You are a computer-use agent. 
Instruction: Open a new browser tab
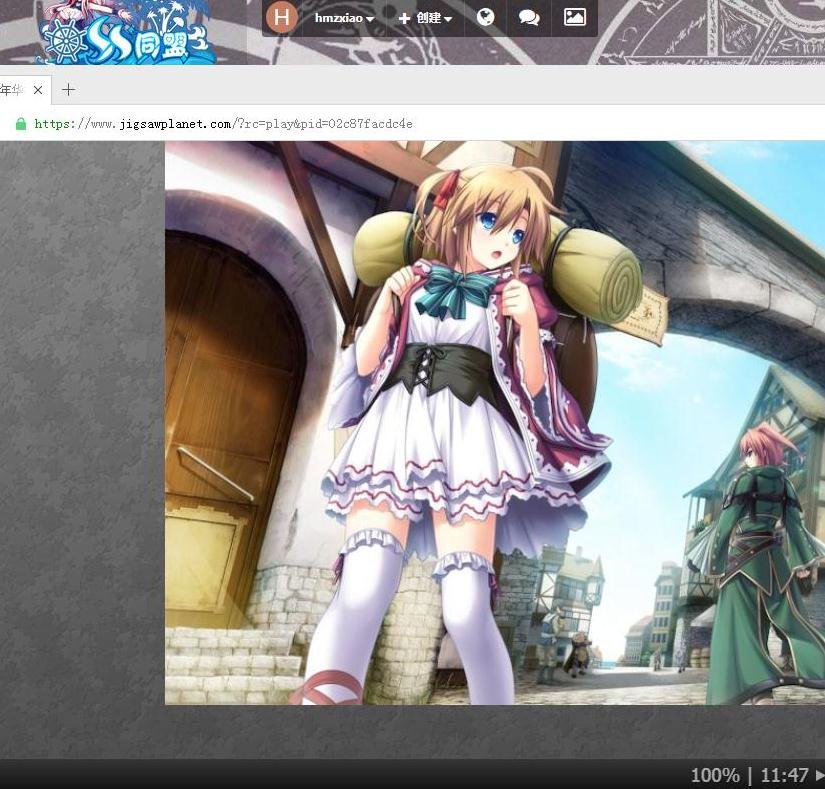coord(68,90)
